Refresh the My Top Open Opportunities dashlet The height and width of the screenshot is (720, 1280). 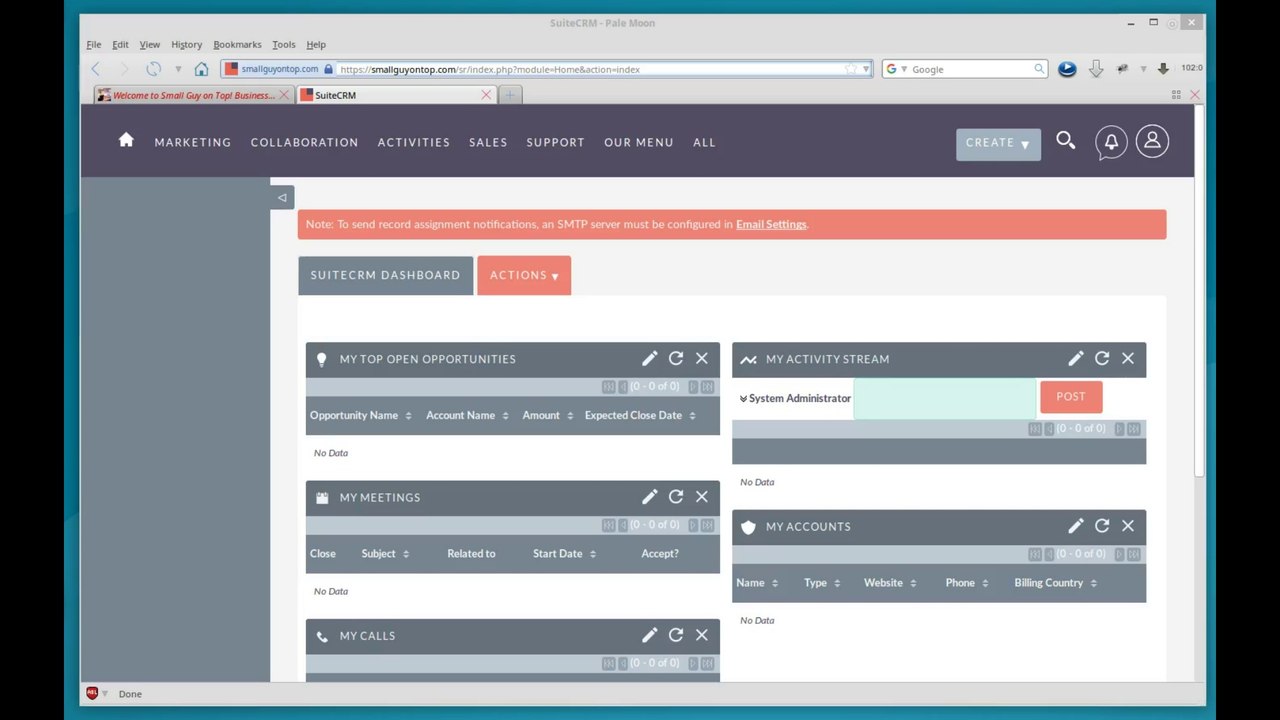tap(676, 358)
